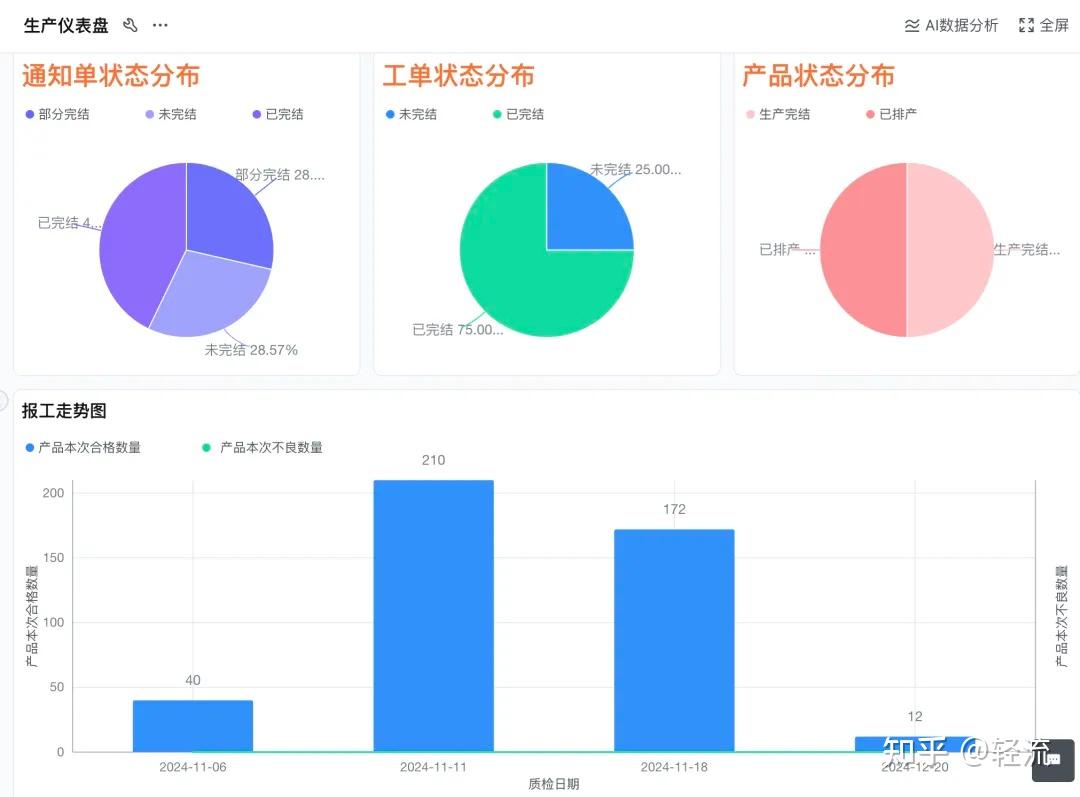
Task: Expand options on the 通知单状态分布 chart title
Action: click(x=110, y=75)
